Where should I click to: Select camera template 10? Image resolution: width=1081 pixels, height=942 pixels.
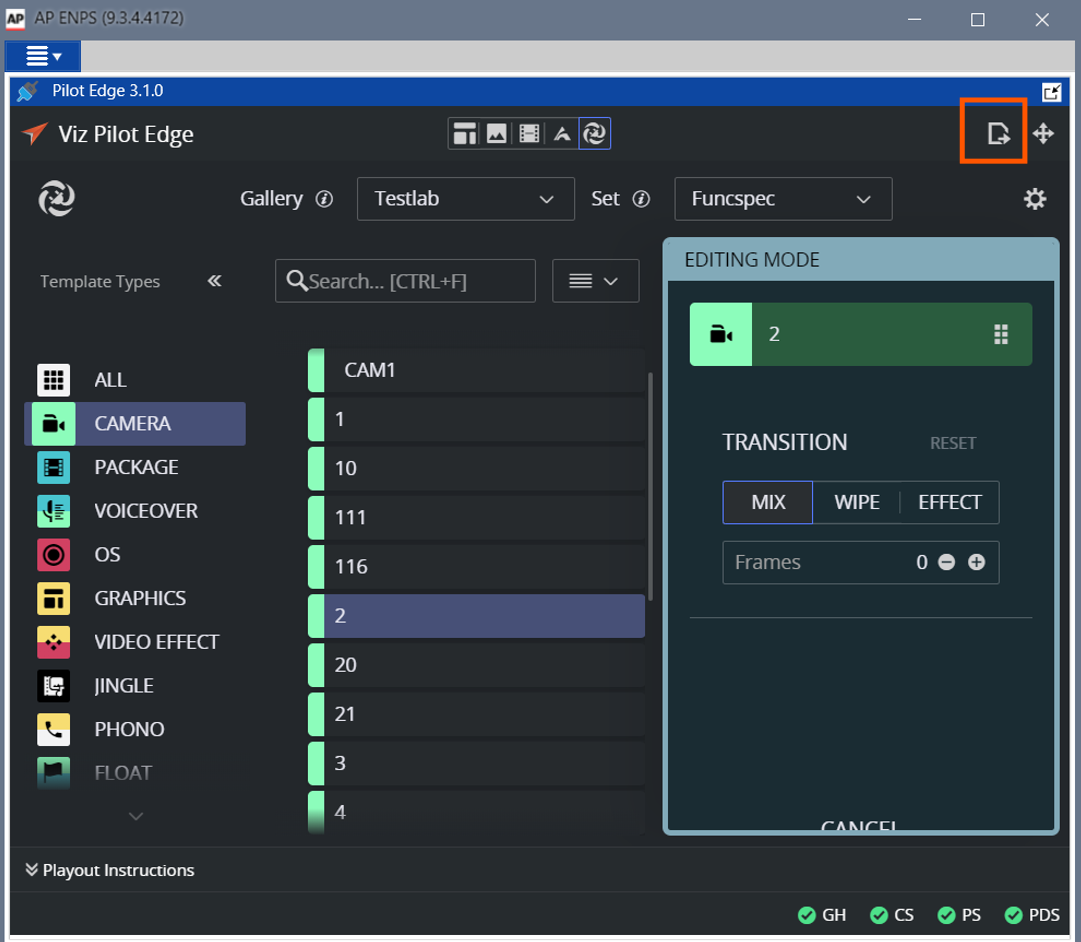click(476, 468)
